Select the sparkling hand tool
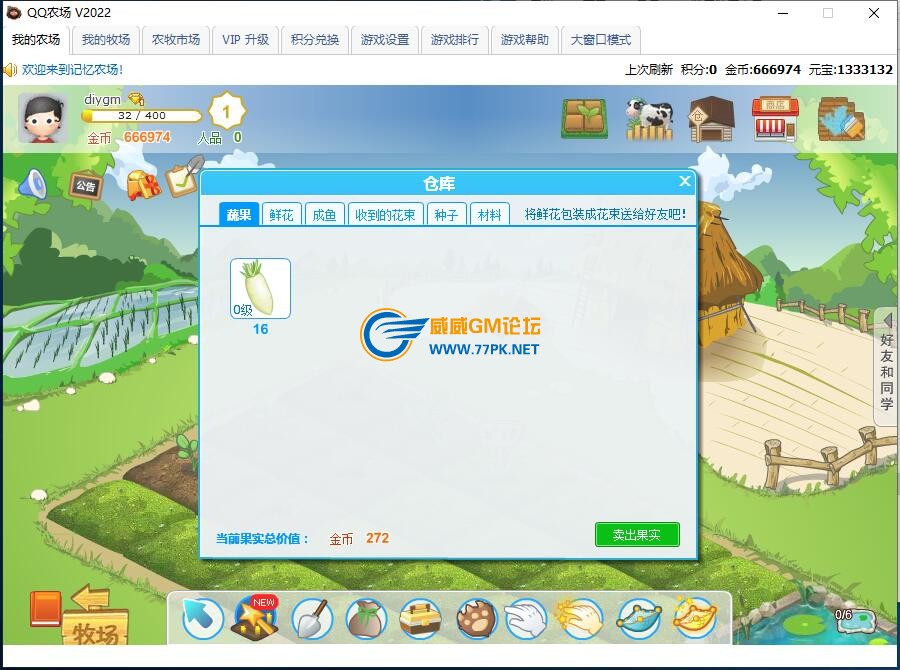 pos(580,617)
